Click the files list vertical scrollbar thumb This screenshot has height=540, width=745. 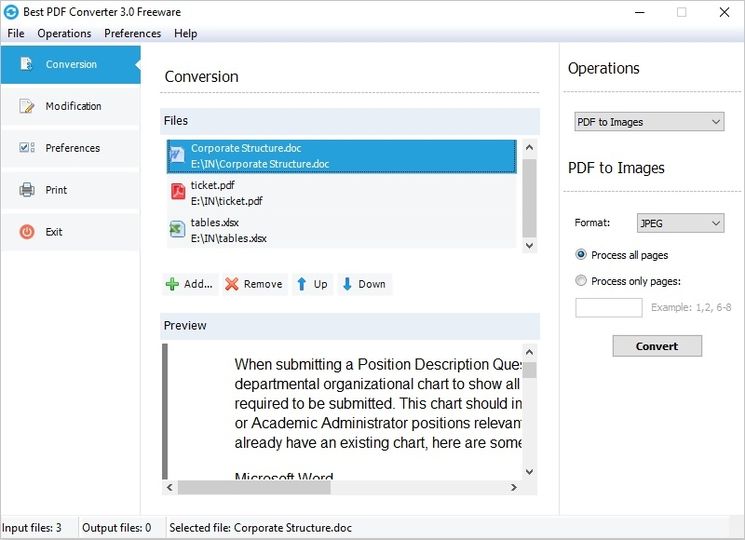(529, 198)
